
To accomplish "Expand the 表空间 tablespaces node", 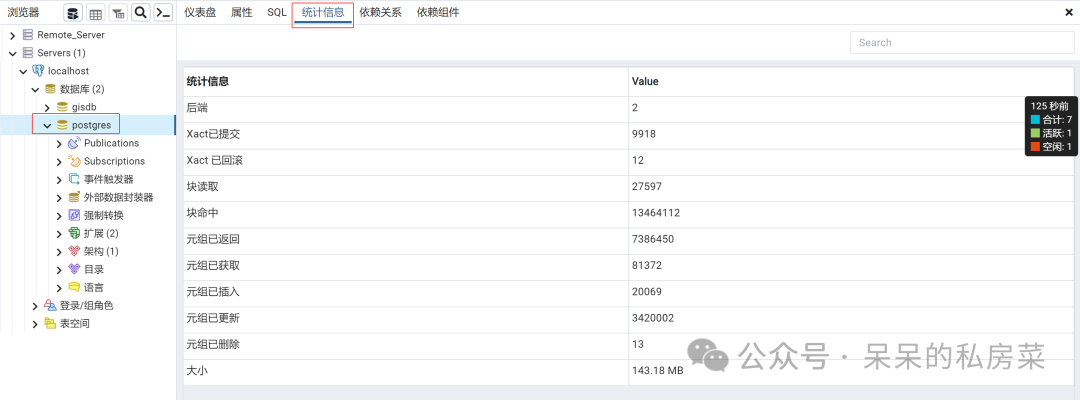I will (35, 324).
